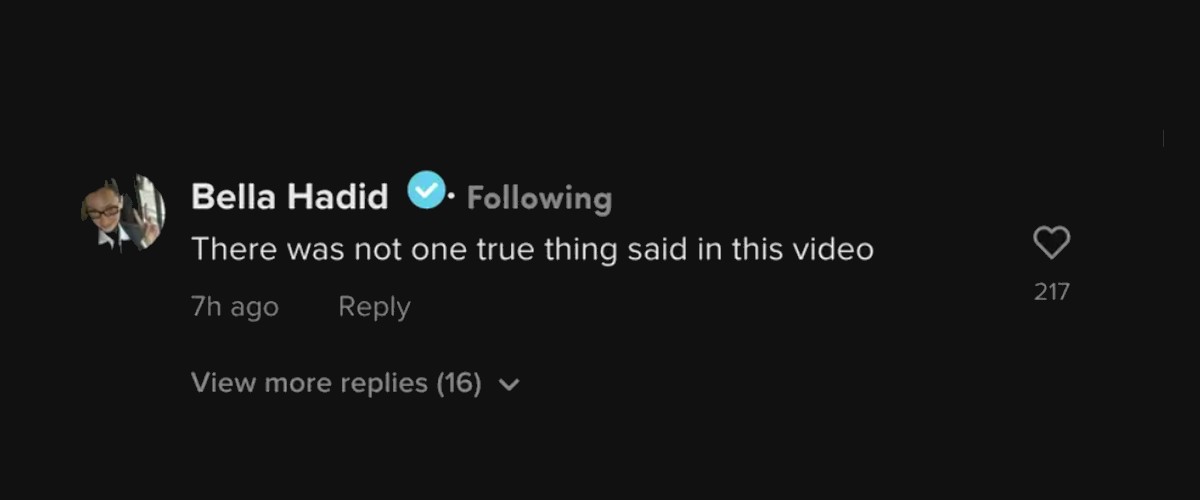Click the Bella Hadid username
Image resolution: width=1200 pixels, height=500 pixels.
pyautogui.click(x=289, y=197)
